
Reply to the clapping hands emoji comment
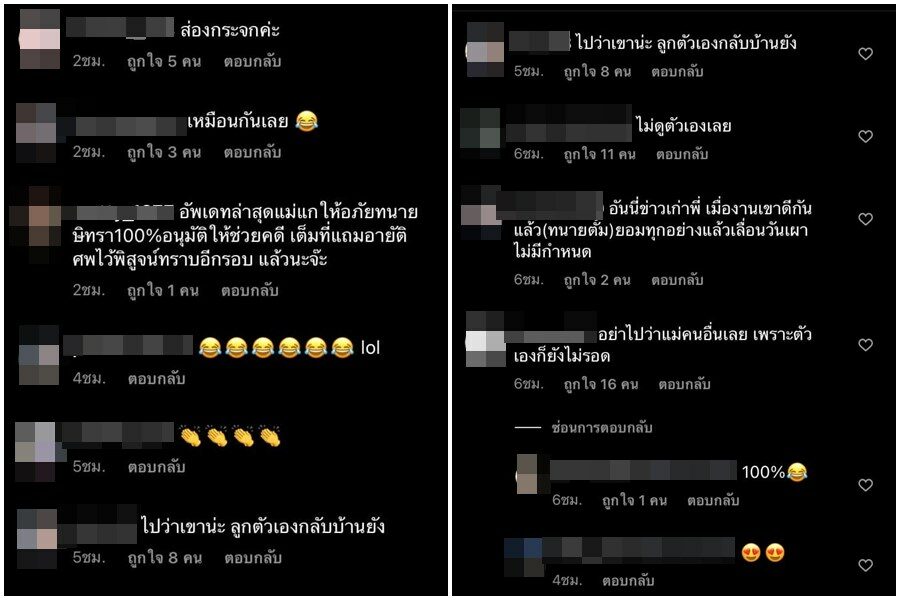coord(157,467)
